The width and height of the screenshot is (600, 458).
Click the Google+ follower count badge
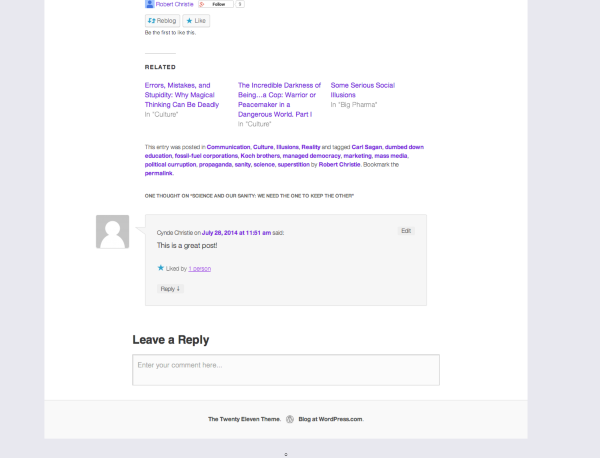click(240, 4)
